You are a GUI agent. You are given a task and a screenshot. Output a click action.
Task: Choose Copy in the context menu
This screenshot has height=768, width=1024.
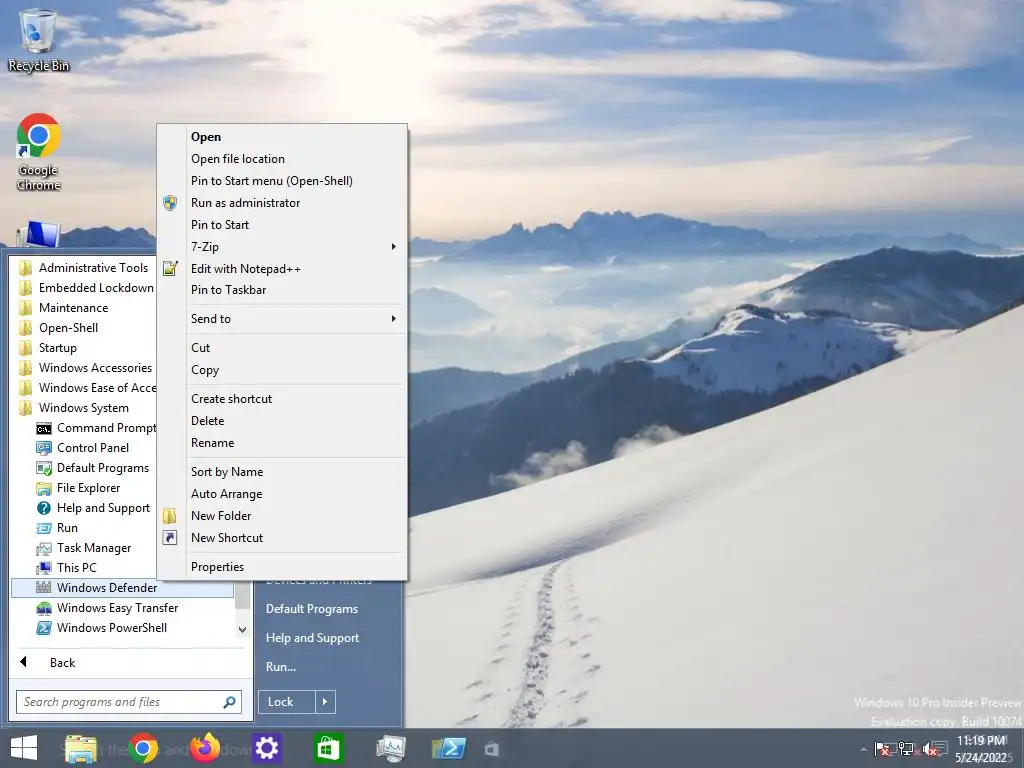(282, 370)
